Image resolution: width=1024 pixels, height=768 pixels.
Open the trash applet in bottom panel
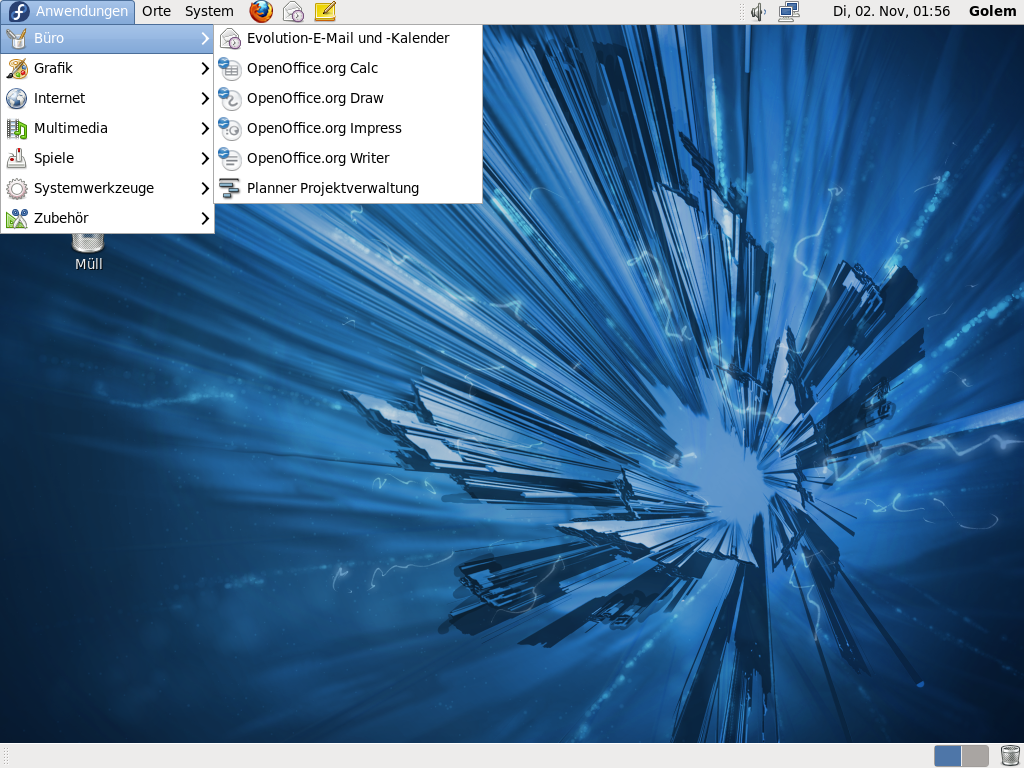1009,756
